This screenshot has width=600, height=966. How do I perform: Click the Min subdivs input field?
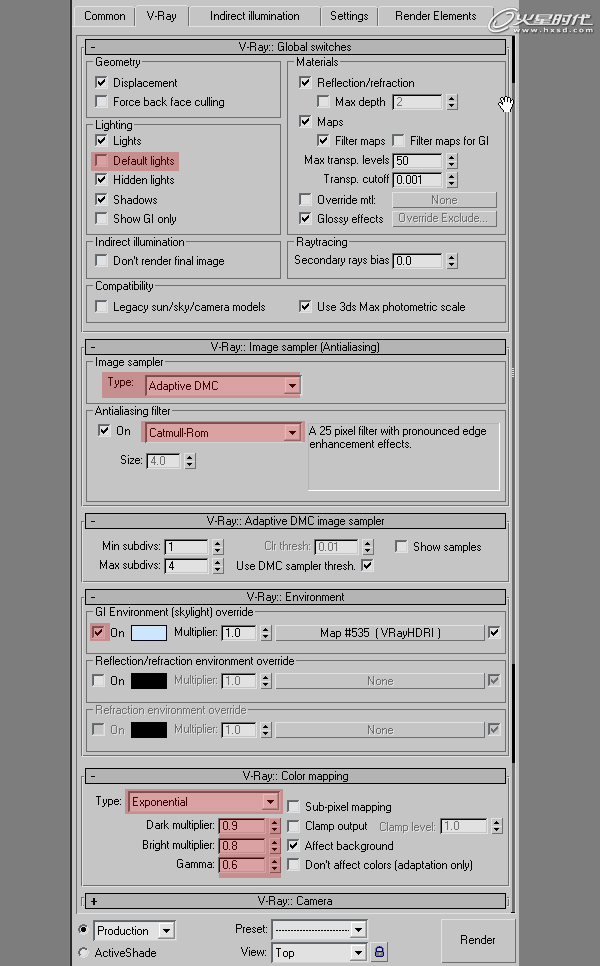click(187, 547)
